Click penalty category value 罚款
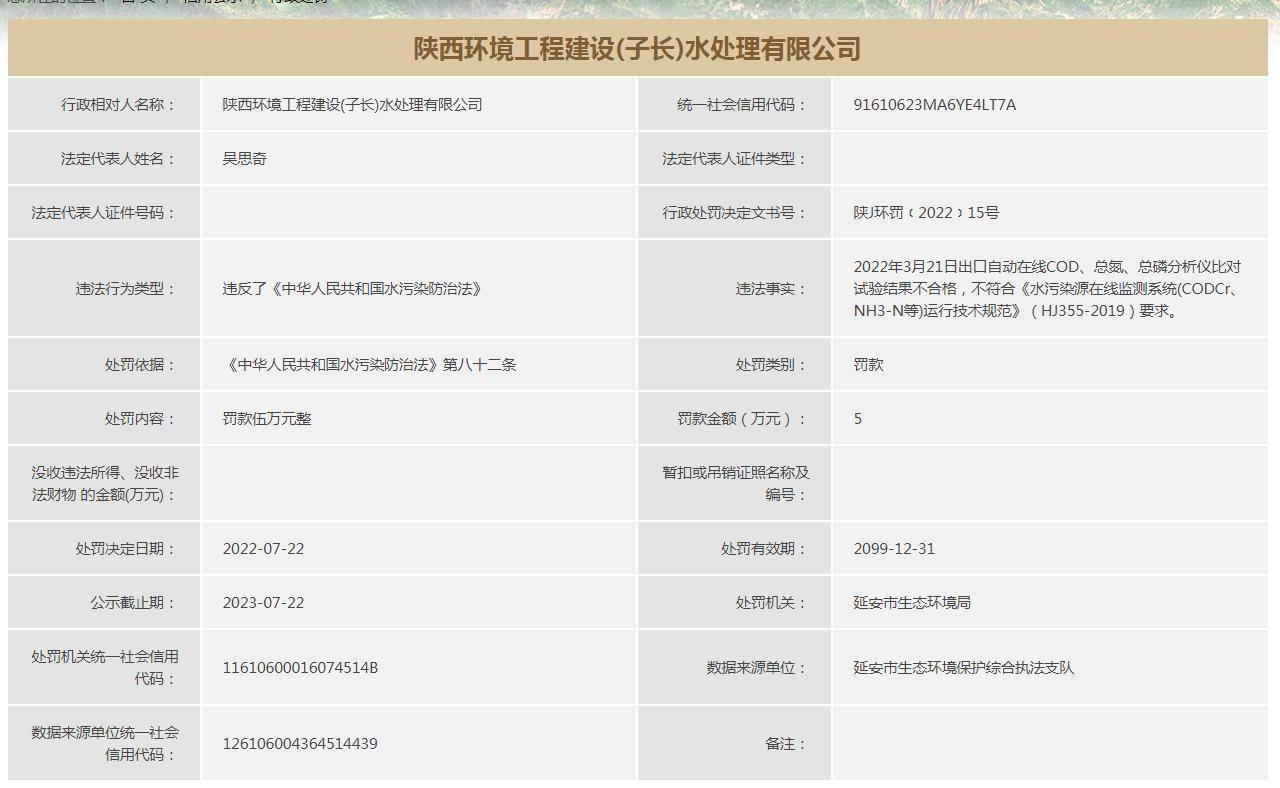 (868, 364)
